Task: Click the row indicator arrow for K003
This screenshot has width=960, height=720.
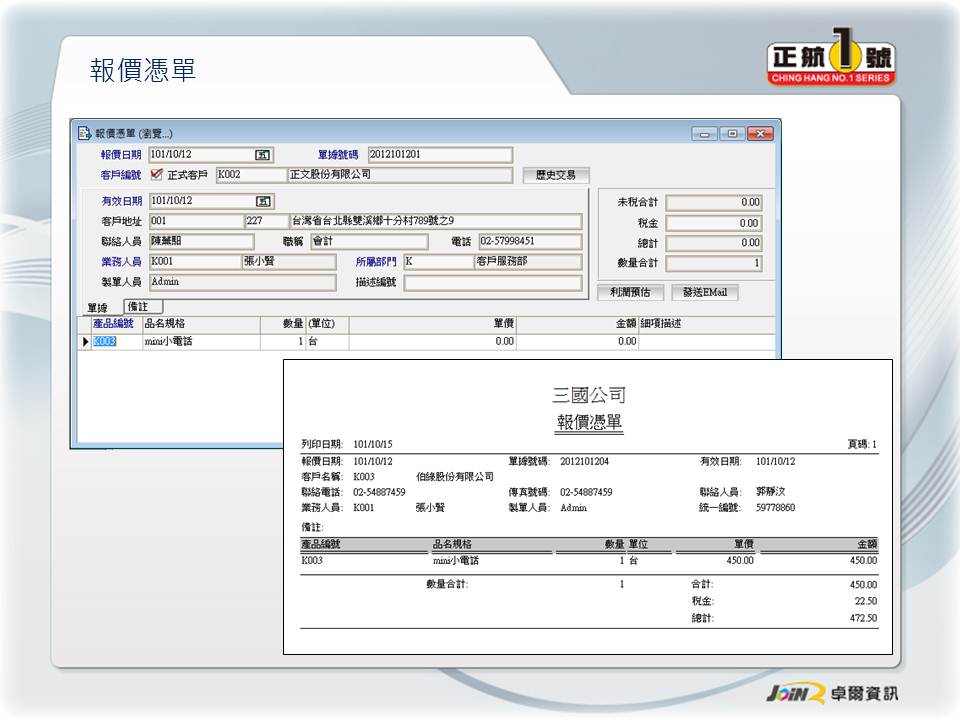Action: [x=84, y=342]
